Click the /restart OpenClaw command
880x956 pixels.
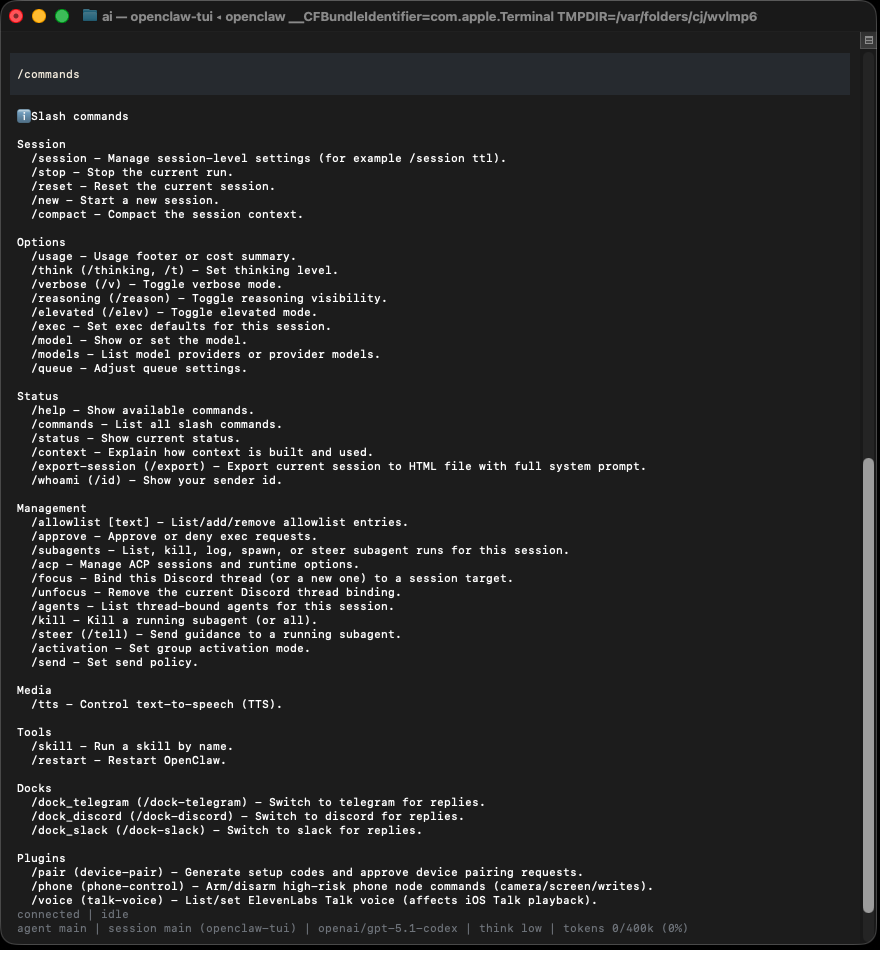128,760
